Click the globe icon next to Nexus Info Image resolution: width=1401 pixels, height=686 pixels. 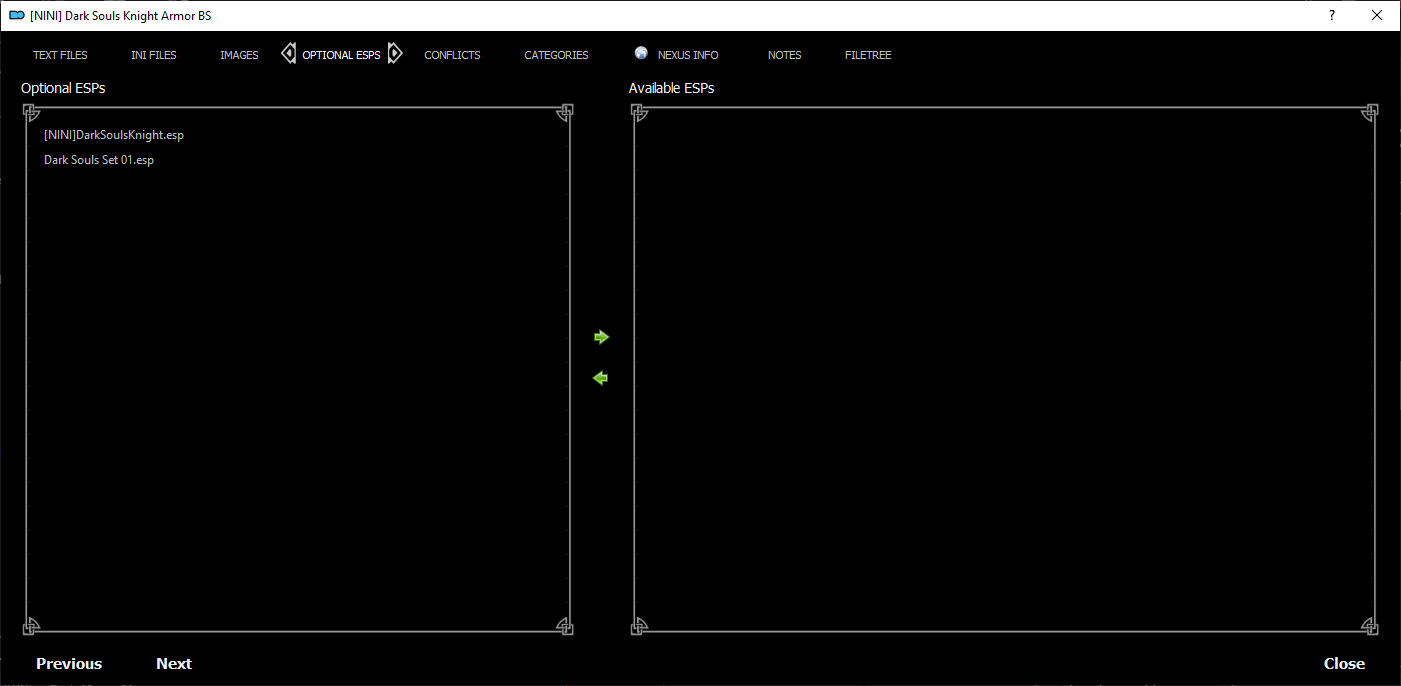[x=641, y=53]
